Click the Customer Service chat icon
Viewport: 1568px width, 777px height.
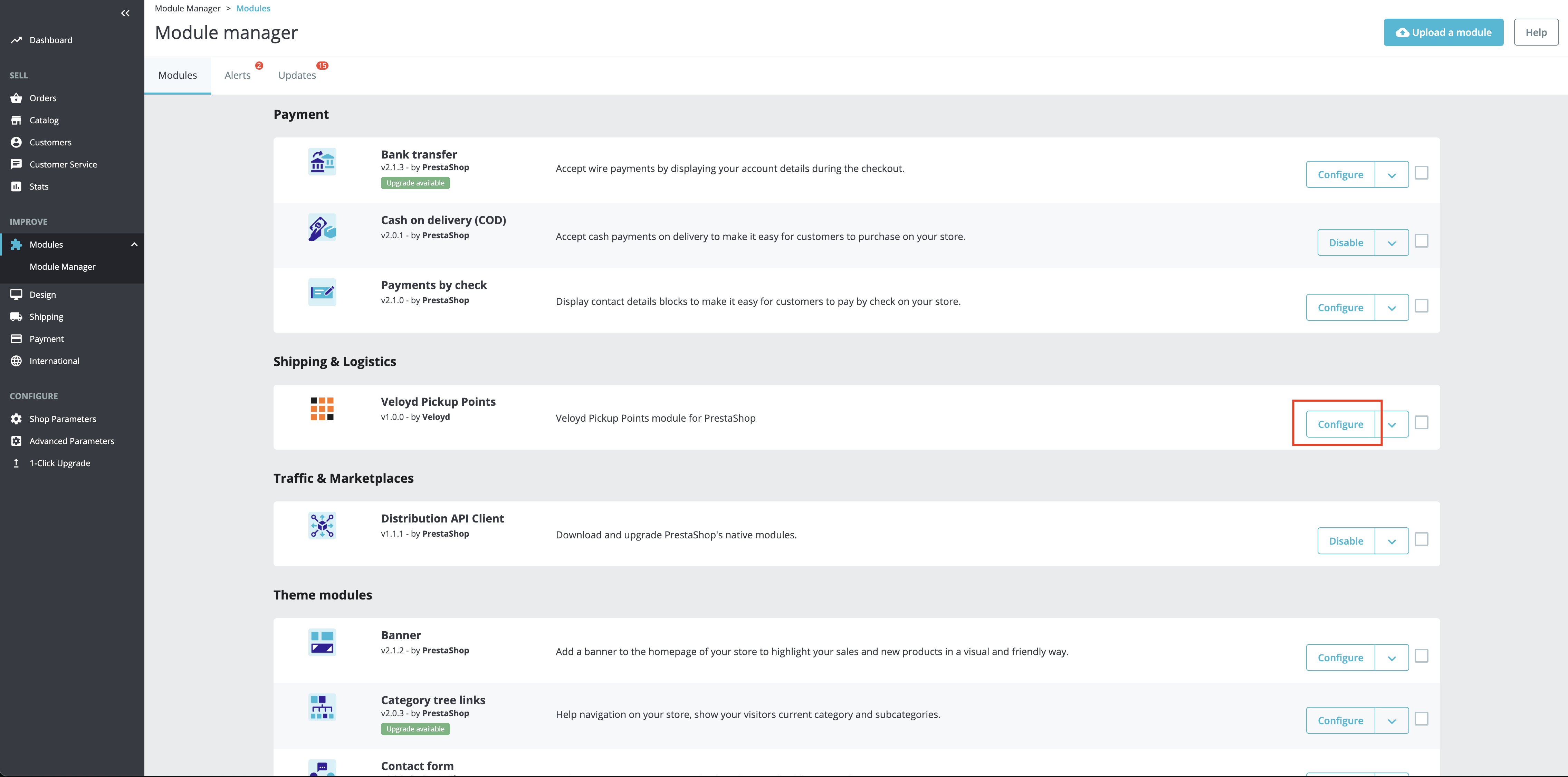[x=17, y=164]
